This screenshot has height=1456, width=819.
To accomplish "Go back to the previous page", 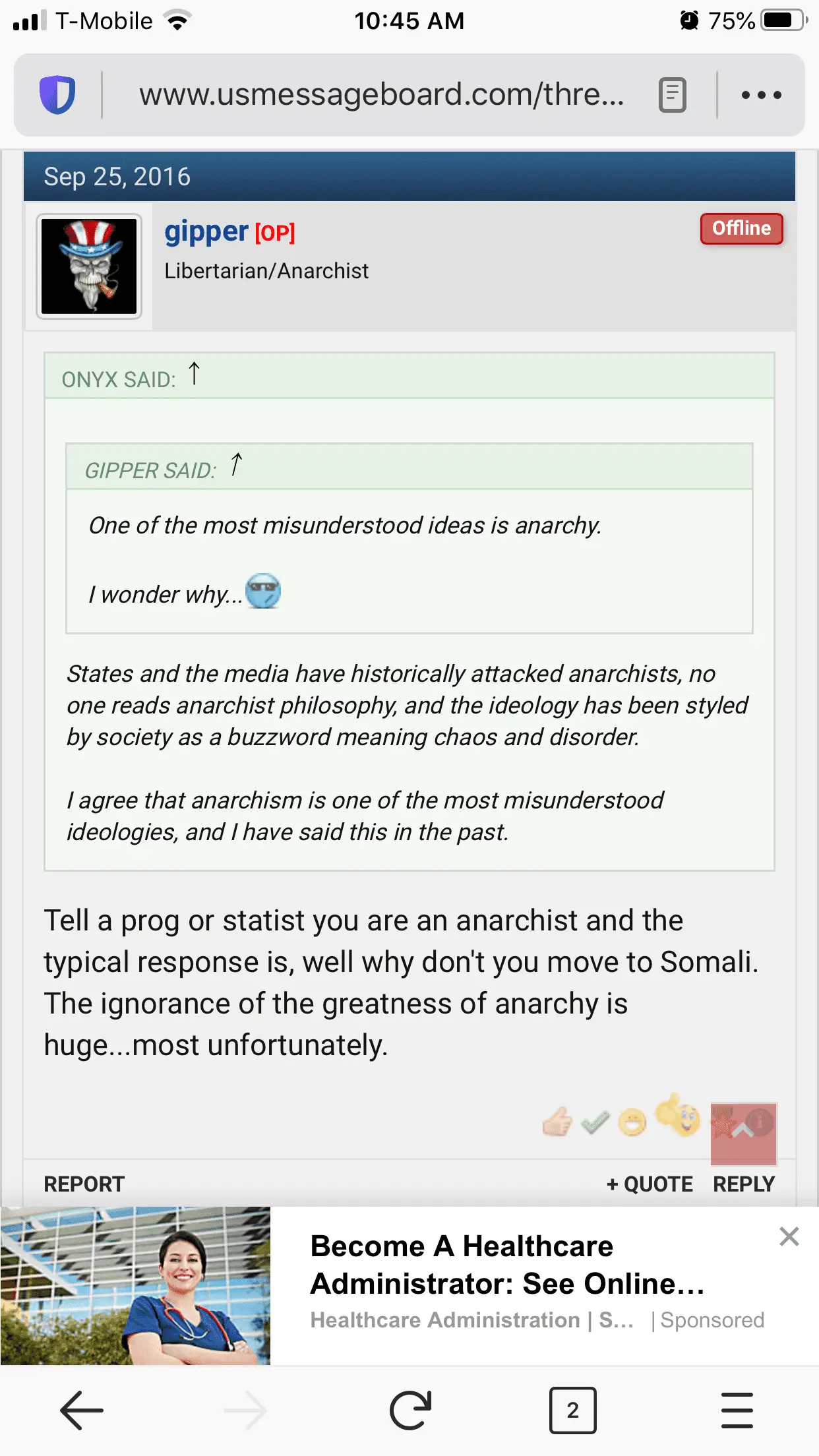I will click(82, 1410).
